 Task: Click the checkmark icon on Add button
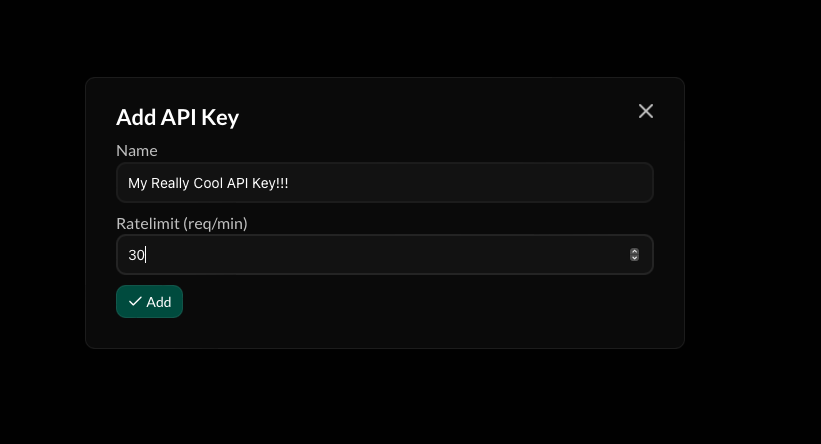click(x=135, y=302)
